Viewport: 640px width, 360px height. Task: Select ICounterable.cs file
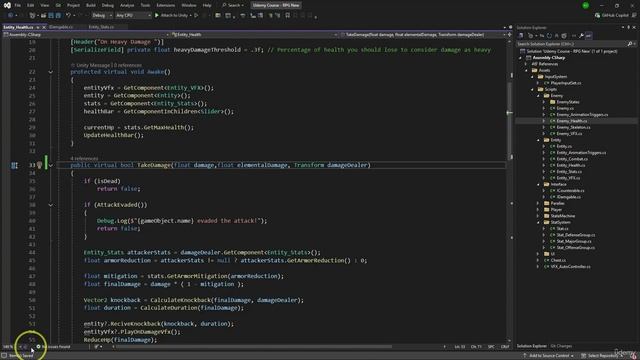[x=570, y=191]
